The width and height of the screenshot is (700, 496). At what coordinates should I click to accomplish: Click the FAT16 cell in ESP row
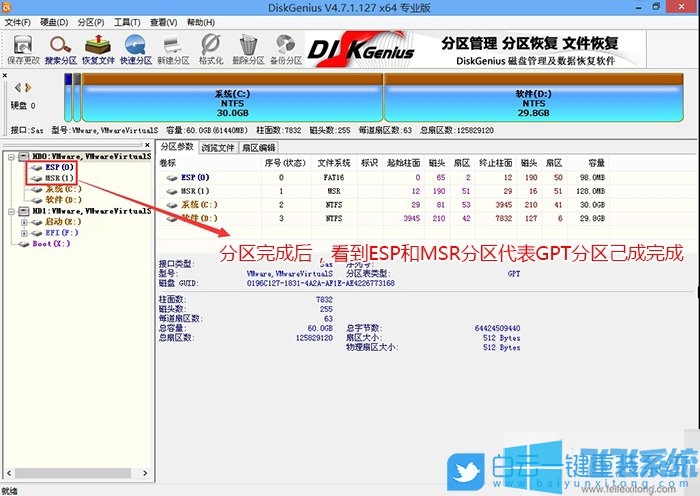333,178
